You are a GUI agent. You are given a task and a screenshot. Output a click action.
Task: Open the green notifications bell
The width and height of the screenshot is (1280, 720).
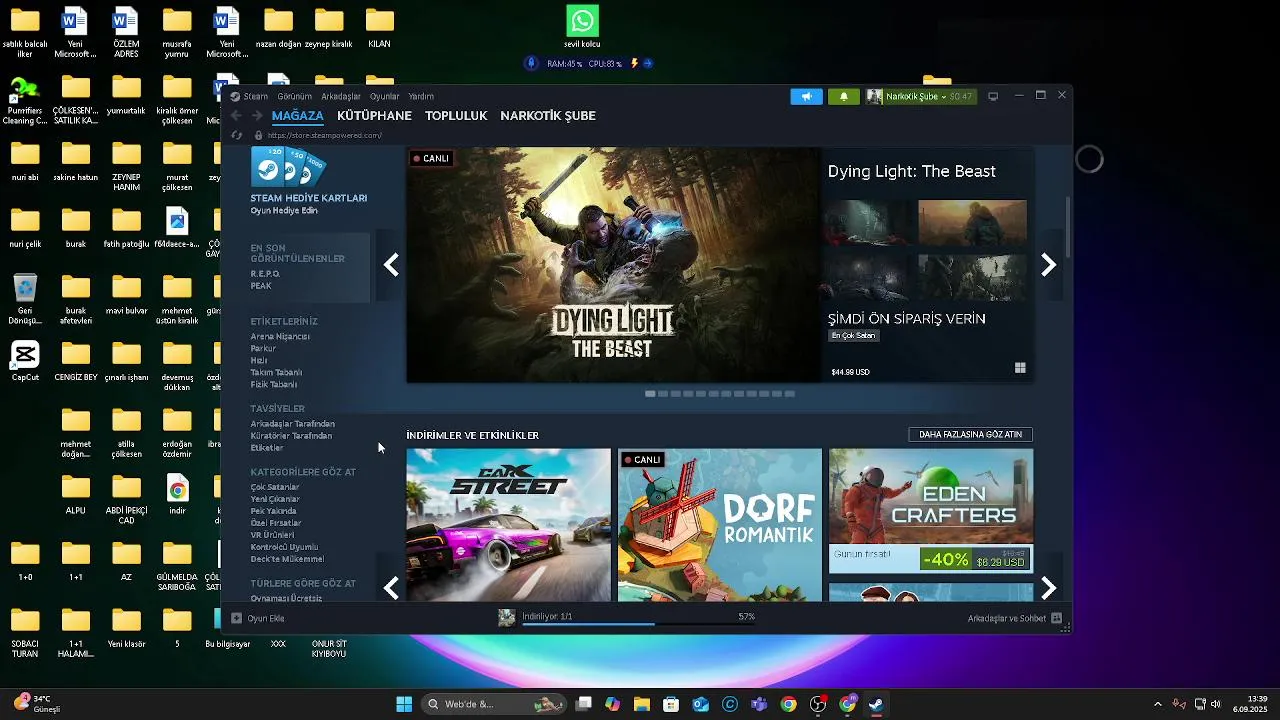point(843,96)
